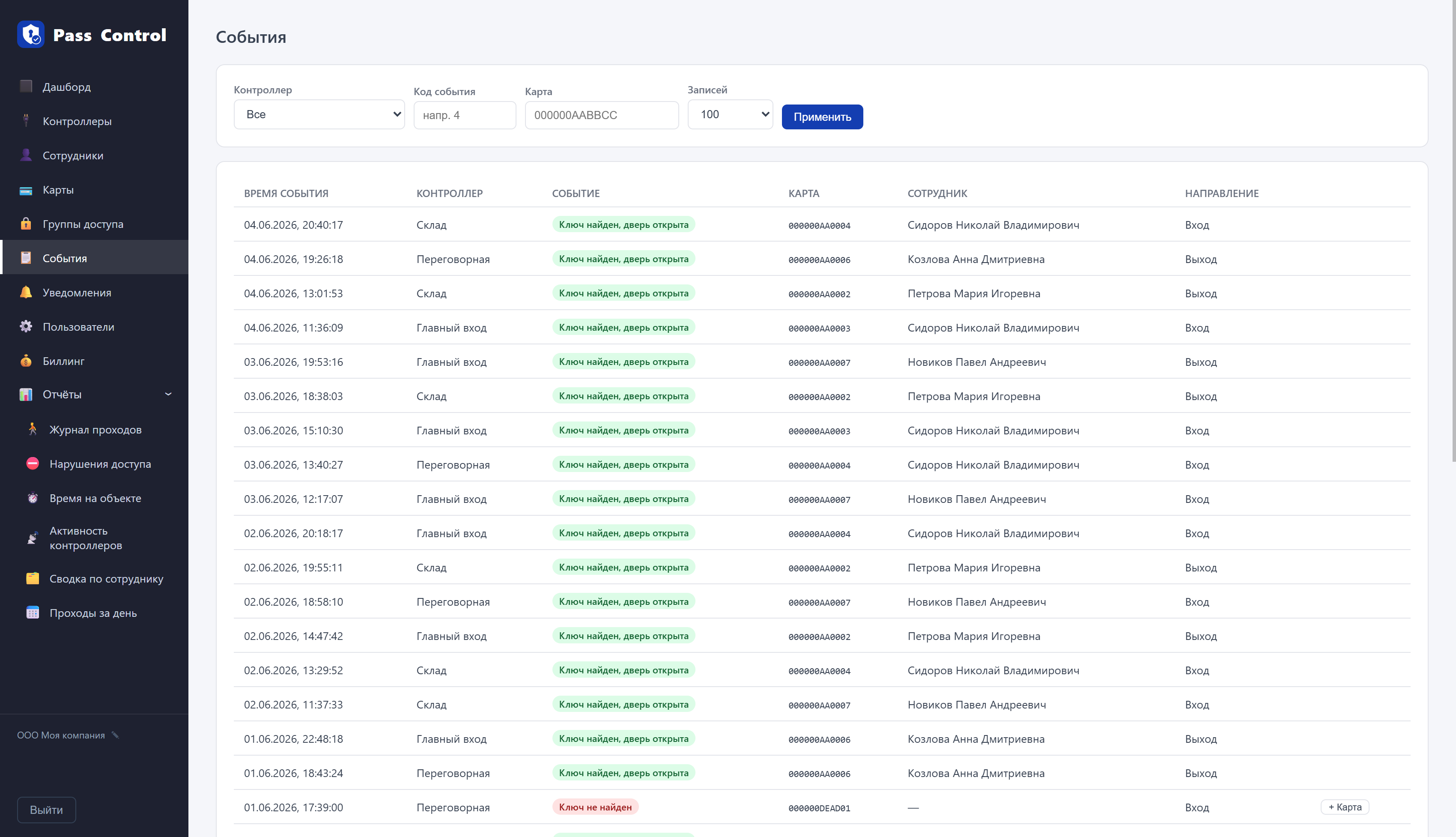Open the Контроллер dropdown showing Все
The image size is (1456, 837).
(x=319, y=114)
